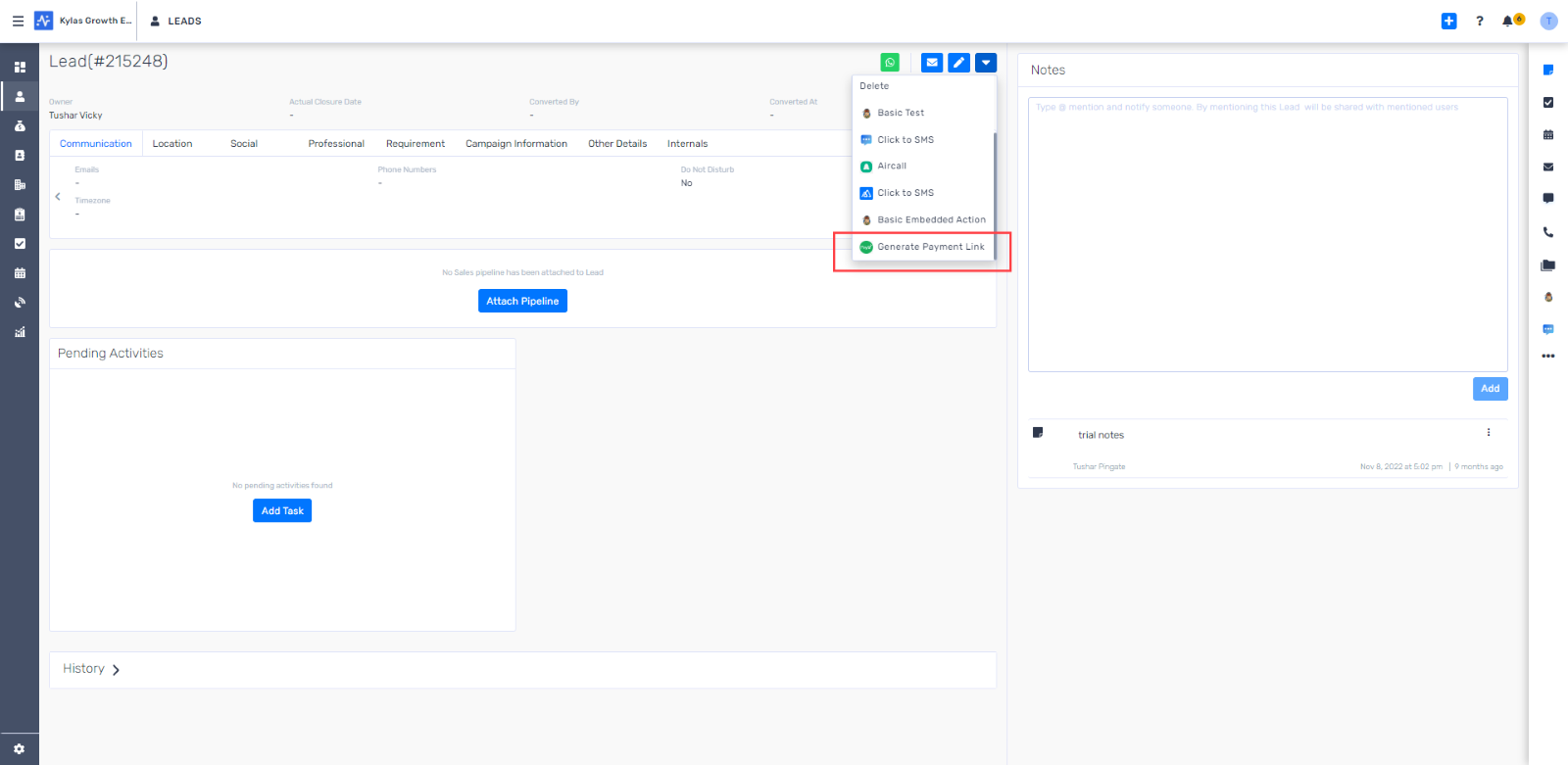1568x765 pixels.
Task: Click the WhatsApp icon on the lead header
Action: 890,63
